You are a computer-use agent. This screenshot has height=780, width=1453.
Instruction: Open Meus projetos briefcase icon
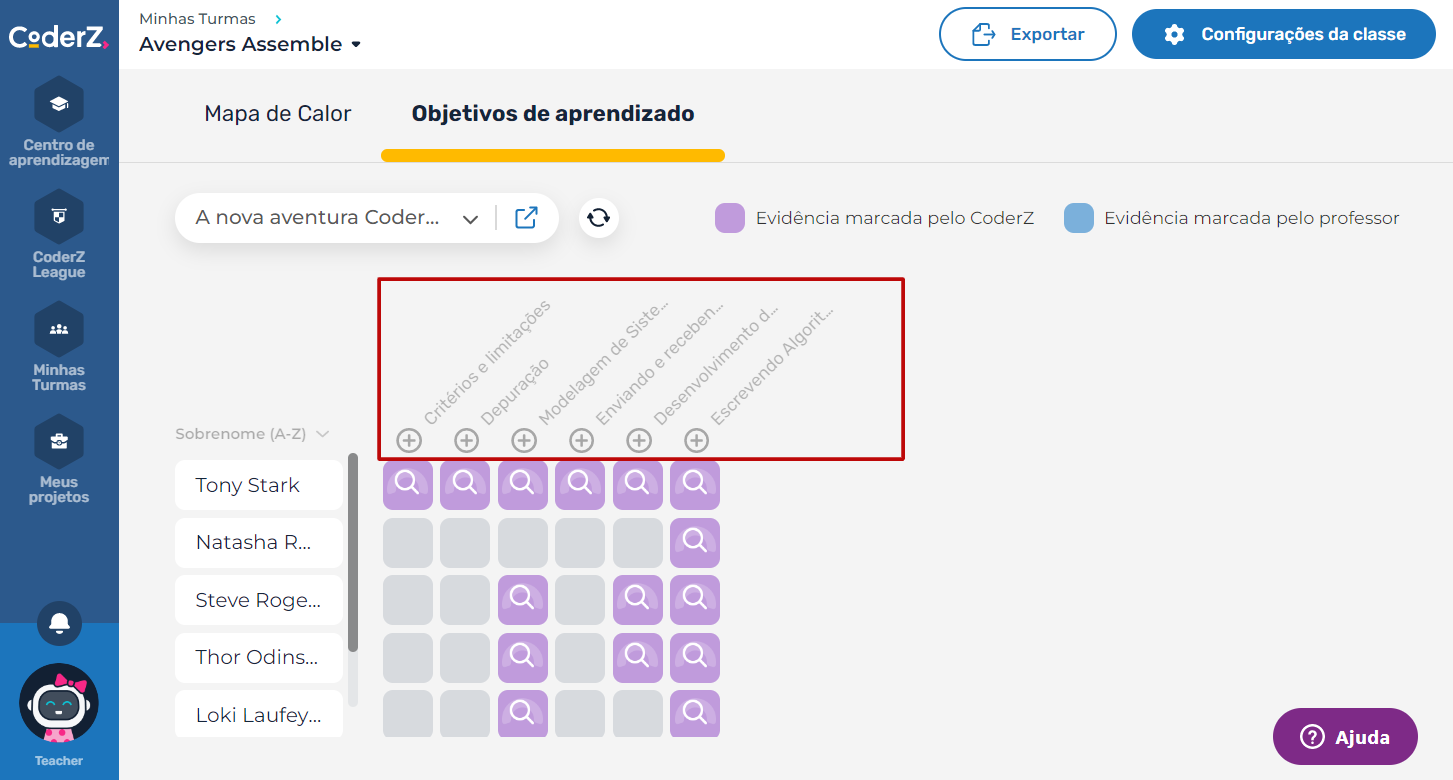point(59,441)
